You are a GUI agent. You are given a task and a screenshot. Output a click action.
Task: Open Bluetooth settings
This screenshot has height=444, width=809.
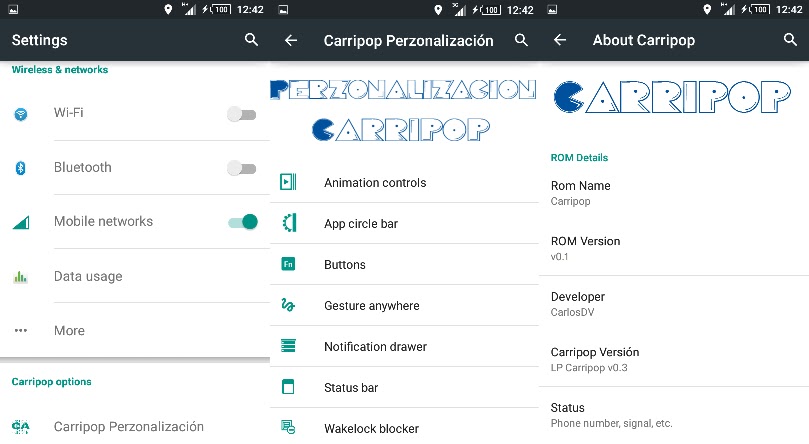pyautogui.click(x=135, y=168)
